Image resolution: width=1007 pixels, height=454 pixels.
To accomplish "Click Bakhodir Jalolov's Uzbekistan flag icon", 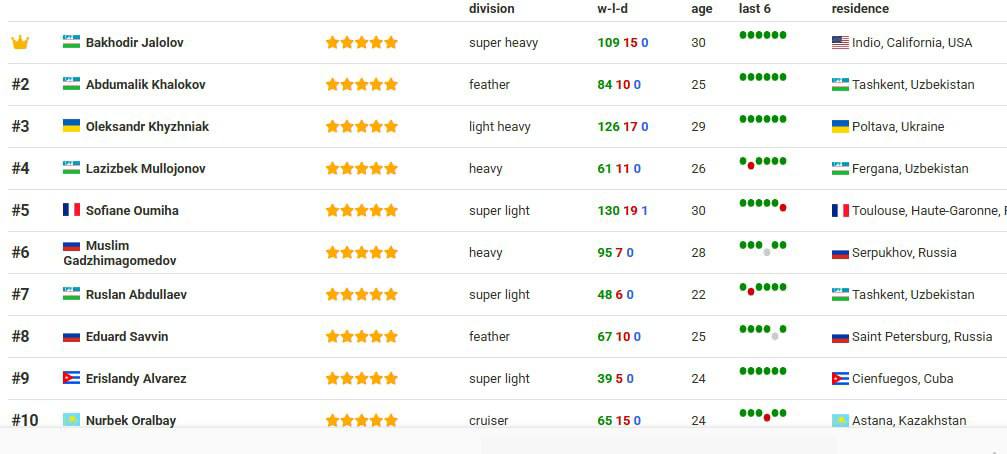I will point(71,42).
